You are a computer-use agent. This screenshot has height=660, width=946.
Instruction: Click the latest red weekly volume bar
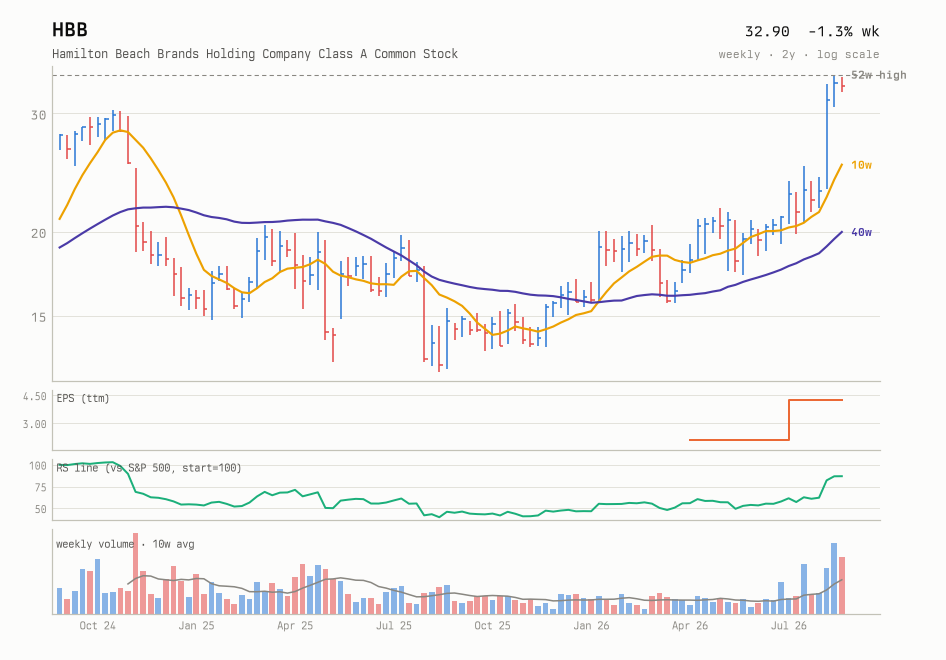click(842, 586)
